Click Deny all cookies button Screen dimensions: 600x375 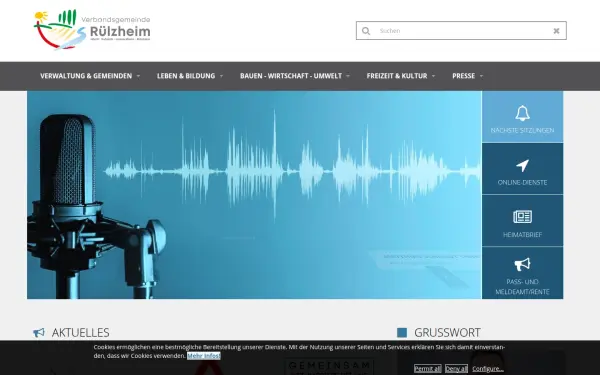[x=457, y=369]
